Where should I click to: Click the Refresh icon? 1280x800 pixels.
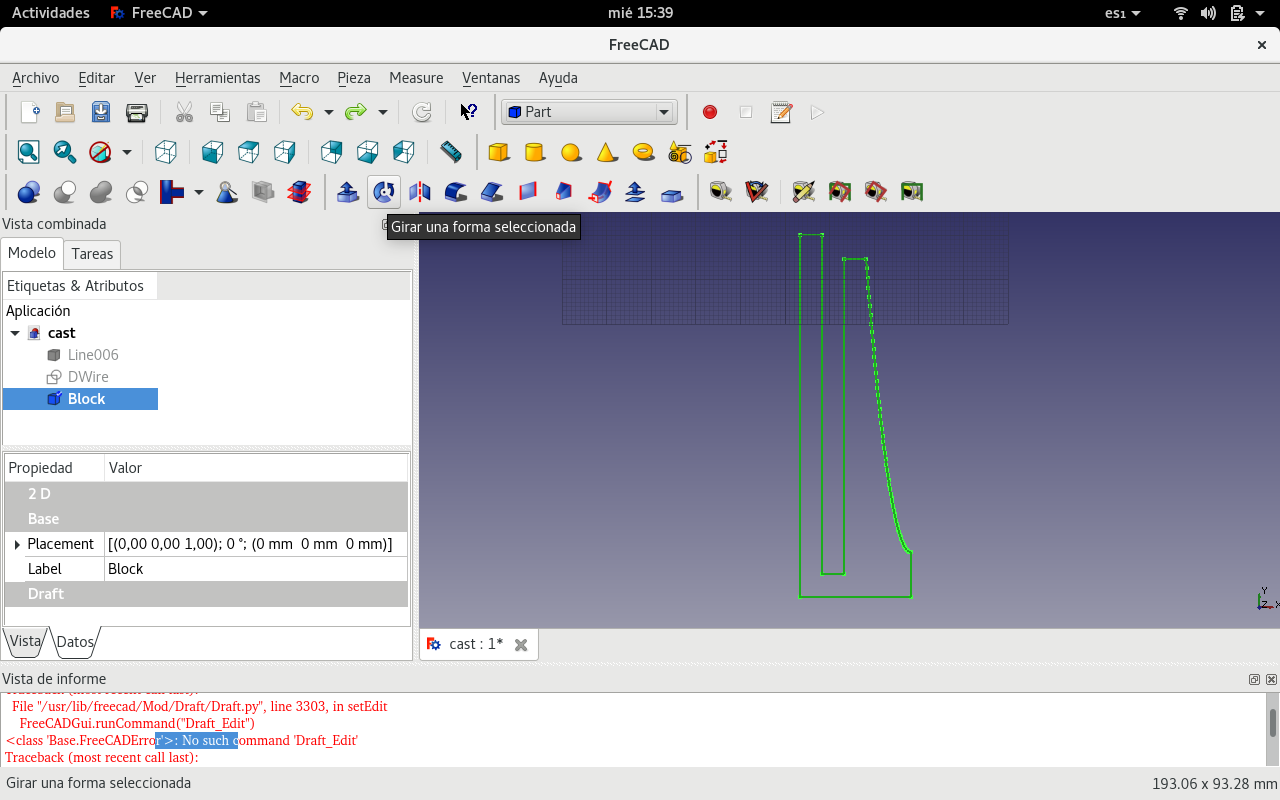[x=422, y=112]
